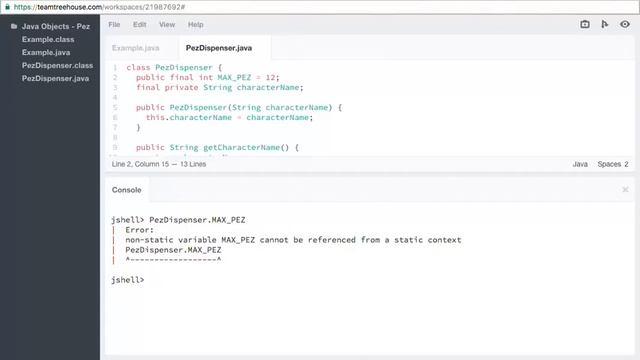Click the browser address bar URL
The height and width of the screenshot is (360, 640).
[100, 7]
